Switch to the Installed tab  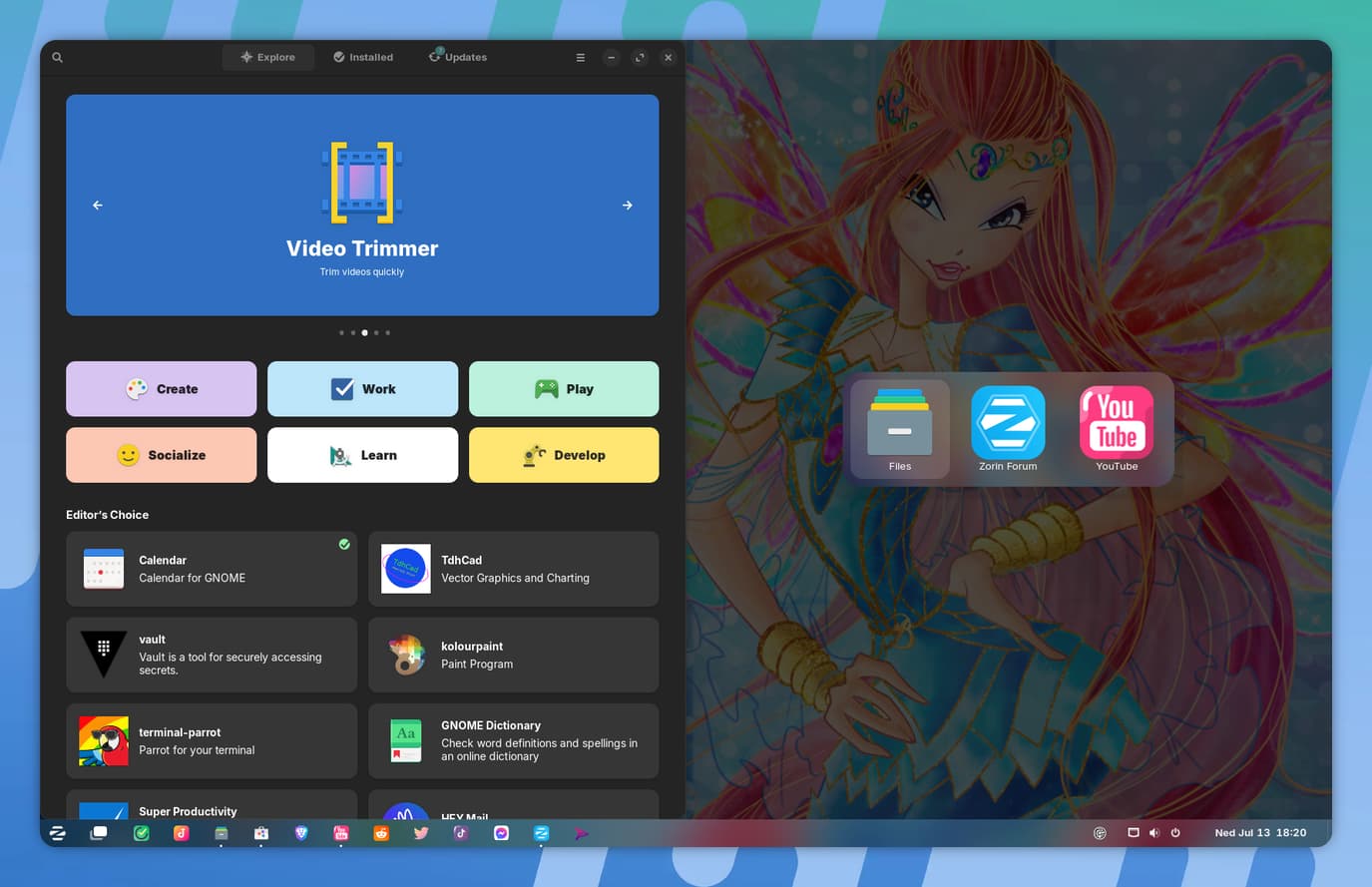point(363,57)
